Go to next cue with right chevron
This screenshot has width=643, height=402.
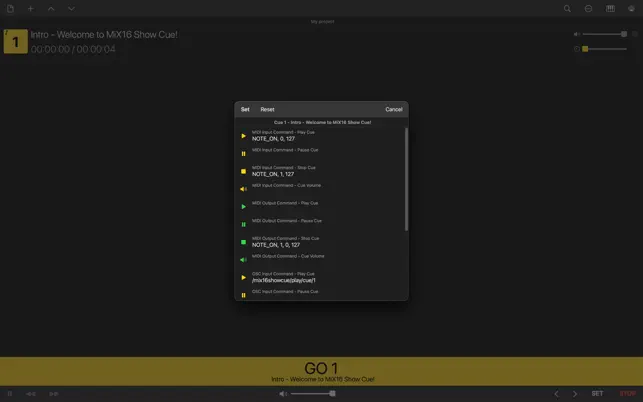(x=575, y=394)
